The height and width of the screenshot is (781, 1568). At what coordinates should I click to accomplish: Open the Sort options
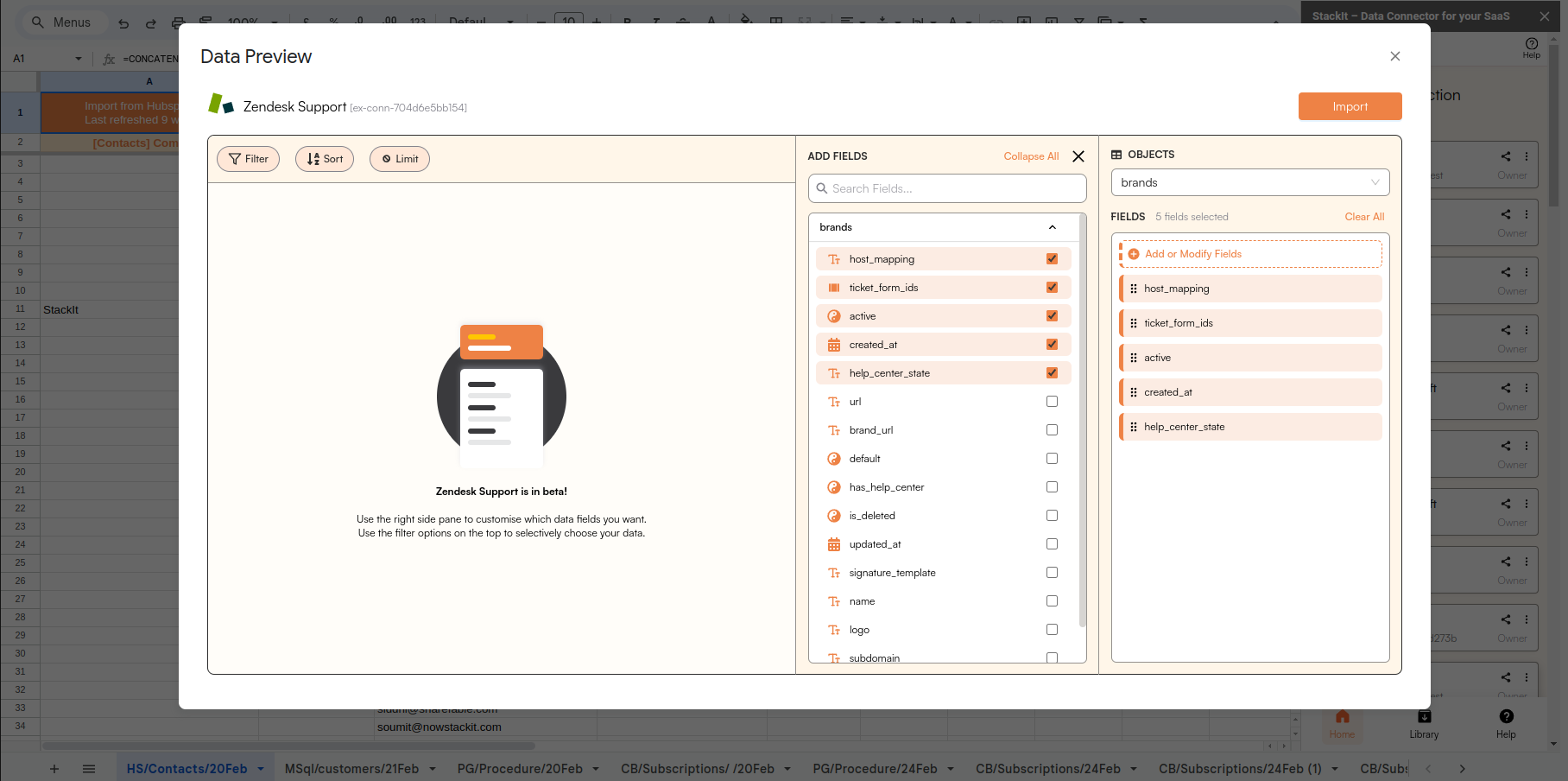[325, 159]
